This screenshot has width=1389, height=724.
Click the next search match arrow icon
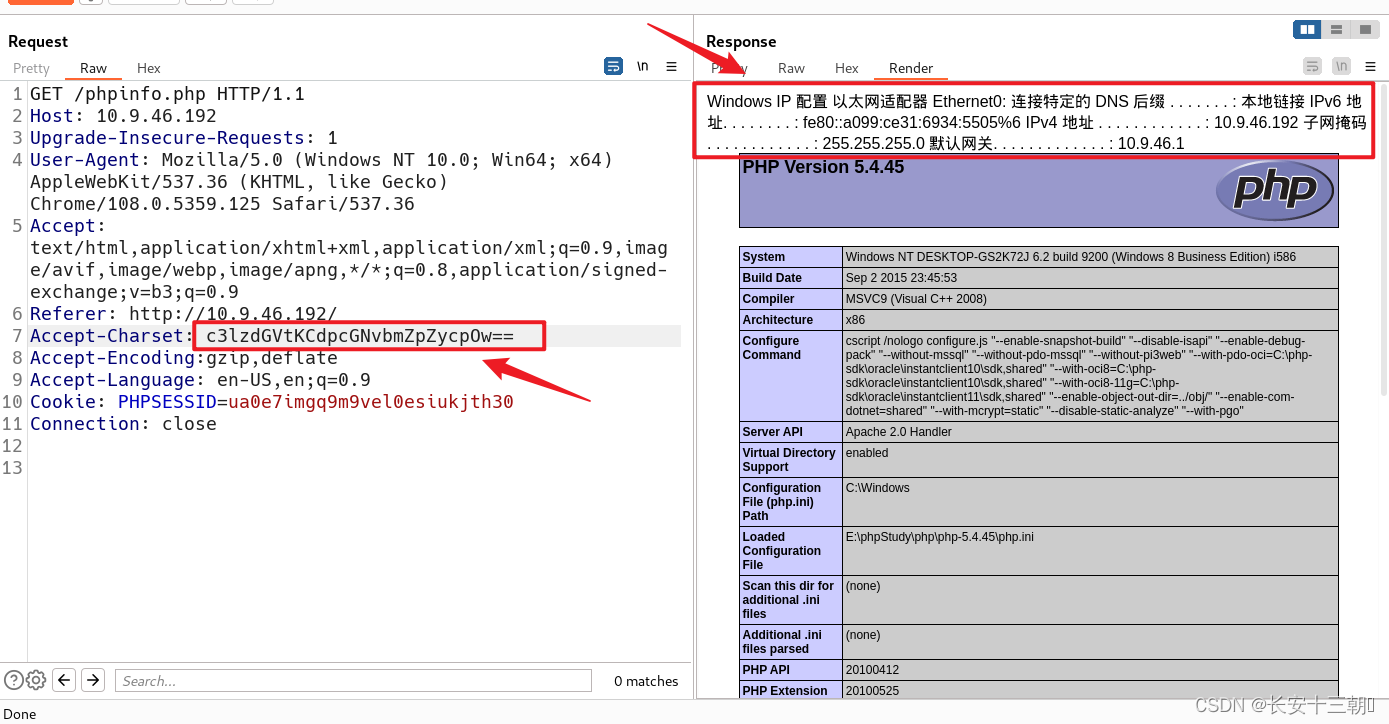[x=91, y=680]
